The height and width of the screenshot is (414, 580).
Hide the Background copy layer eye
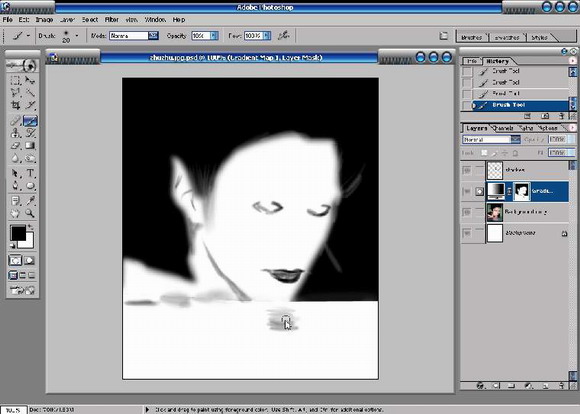click(x=467, y=212)
